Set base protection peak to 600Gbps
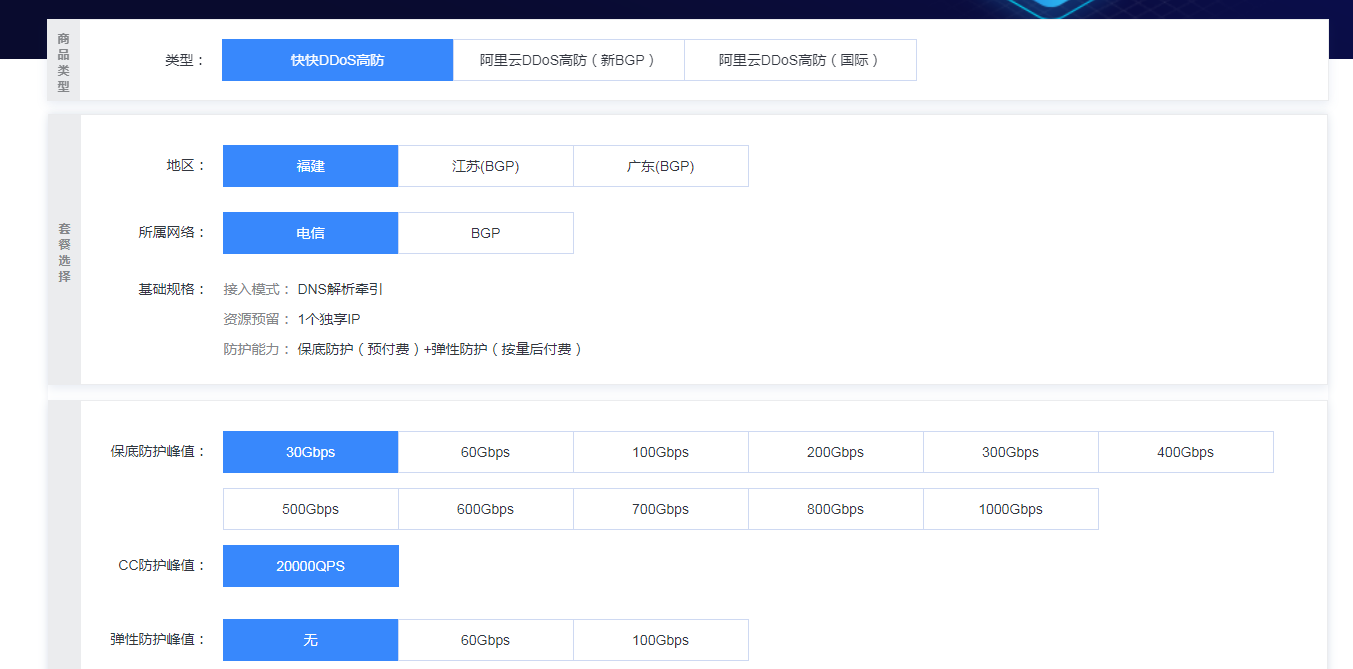The image size is (1353, 669). 486,509
